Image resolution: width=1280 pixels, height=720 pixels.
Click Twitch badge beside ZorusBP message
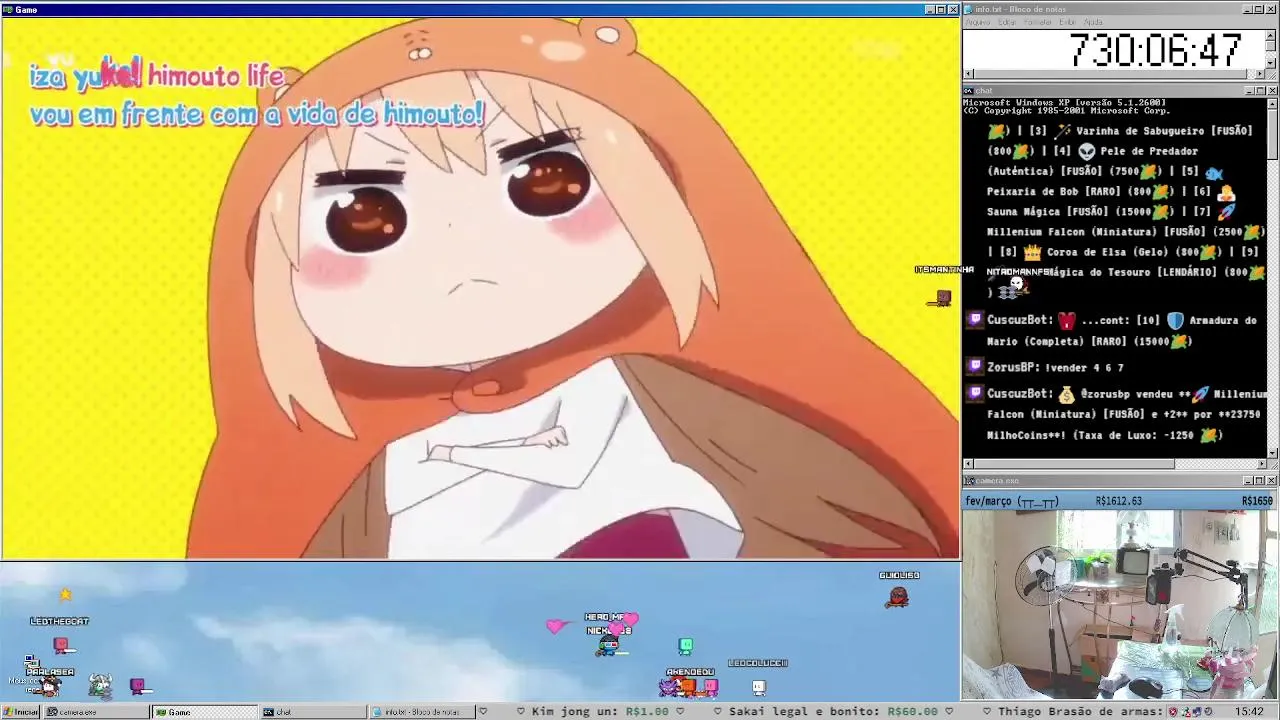(975, 368)
